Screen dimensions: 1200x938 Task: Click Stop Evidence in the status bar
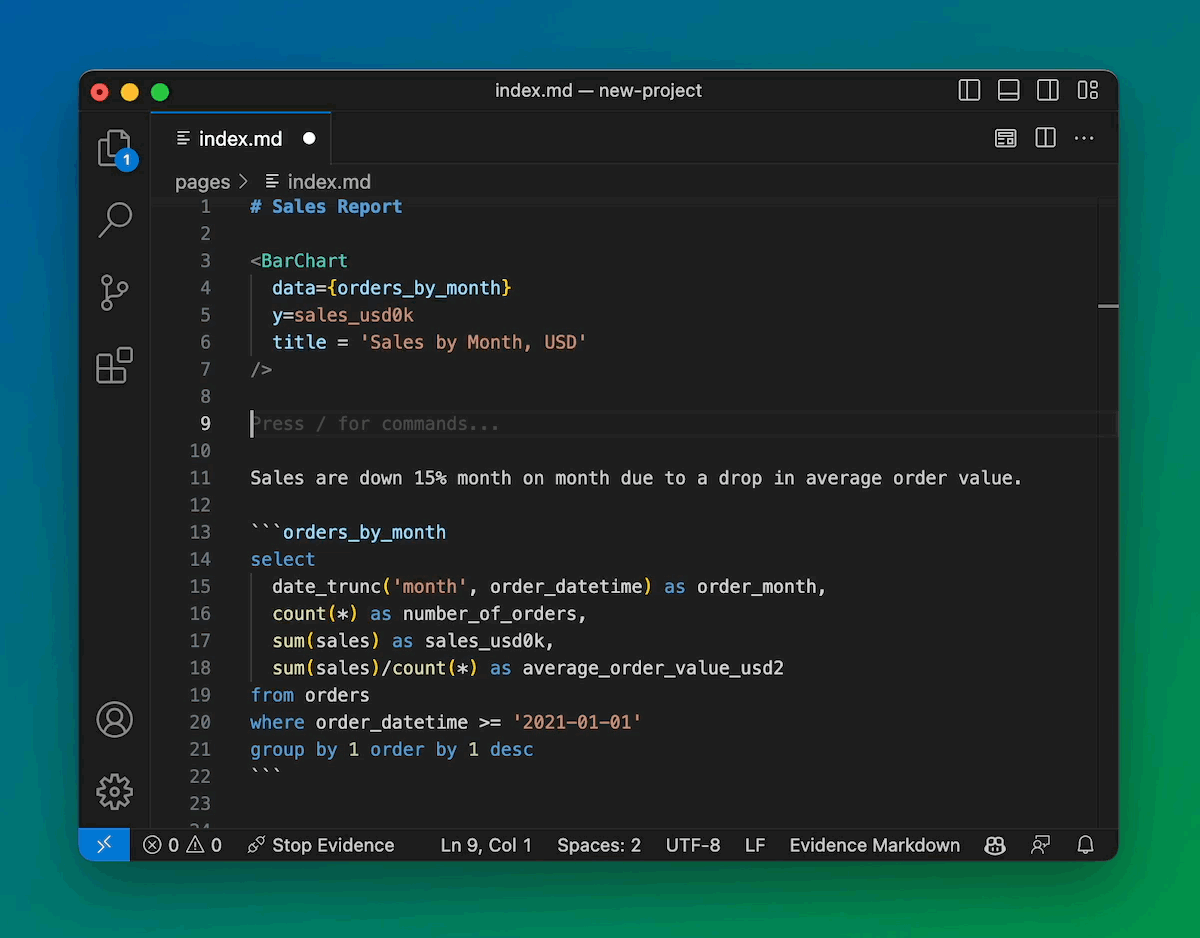321,845
